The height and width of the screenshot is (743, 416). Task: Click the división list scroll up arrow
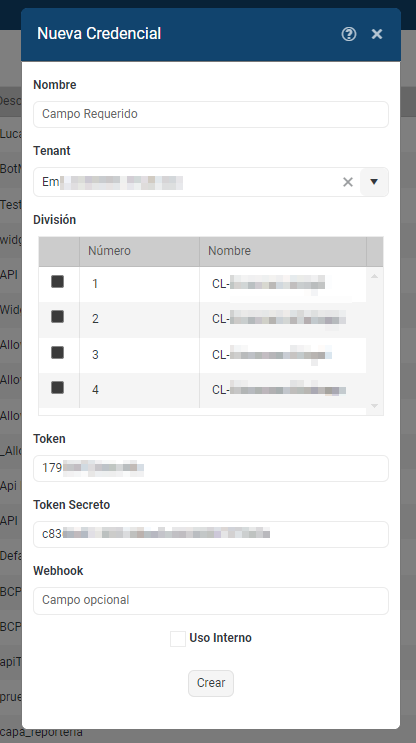[x=374, y=276]
